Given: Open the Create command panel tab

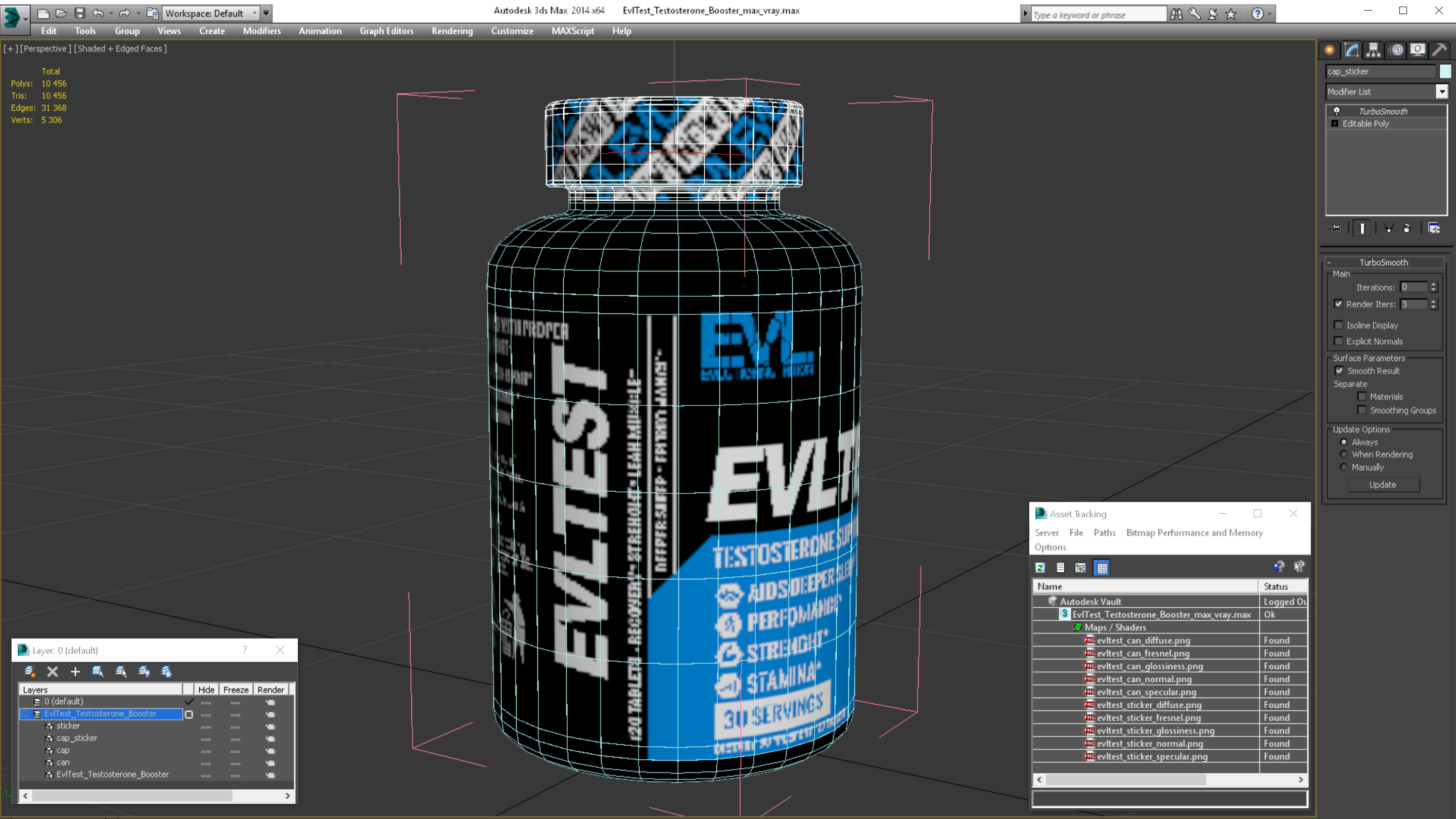Looking at the screenshot, I should point(1330,51).
